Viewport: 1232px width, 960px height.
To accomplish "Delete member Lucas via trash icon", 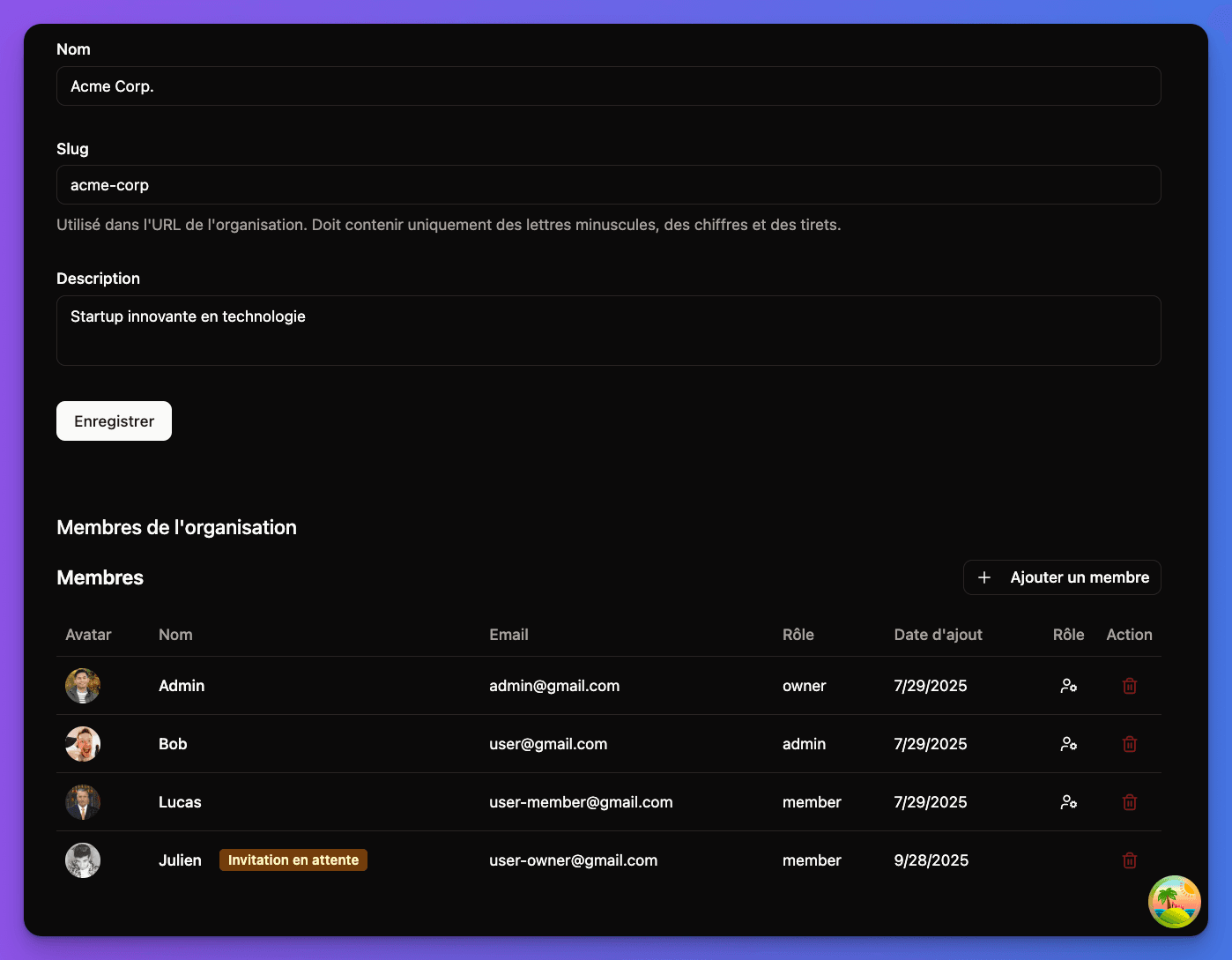I will tap(1129, 802).
